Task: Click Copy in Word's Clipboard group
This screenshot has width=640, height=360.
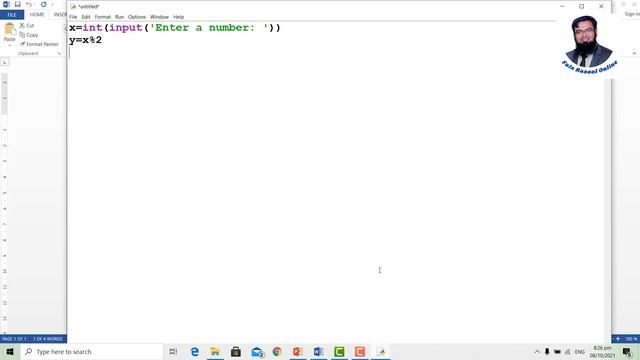Action: (x=29, y=35)
